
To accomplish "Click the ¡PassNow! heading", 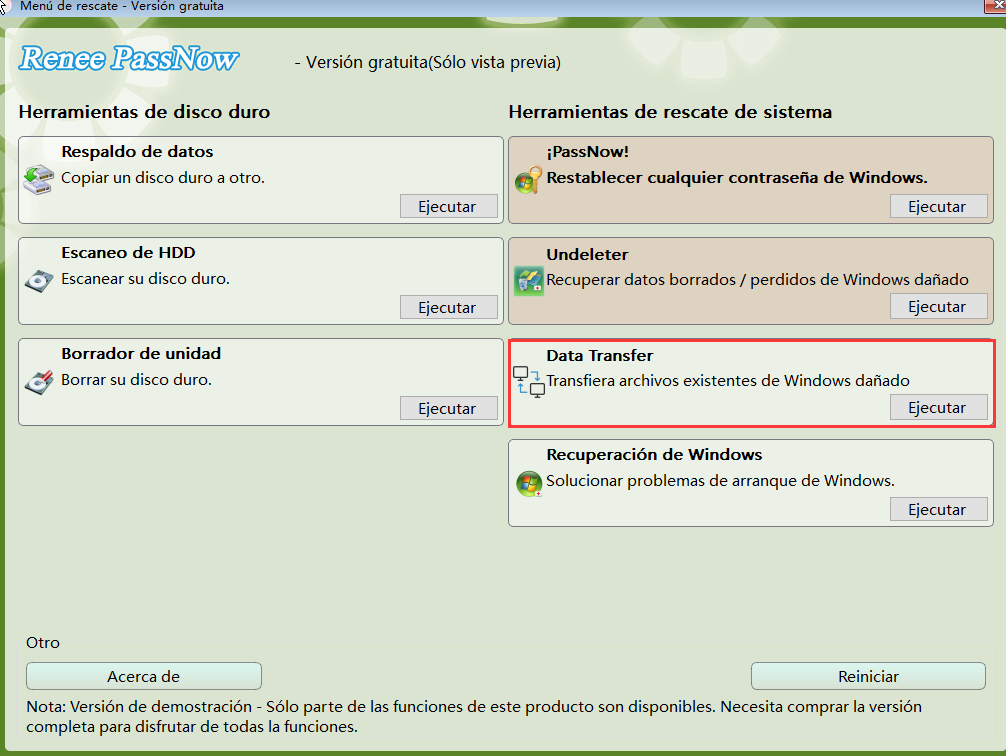I will pos(588,152).
